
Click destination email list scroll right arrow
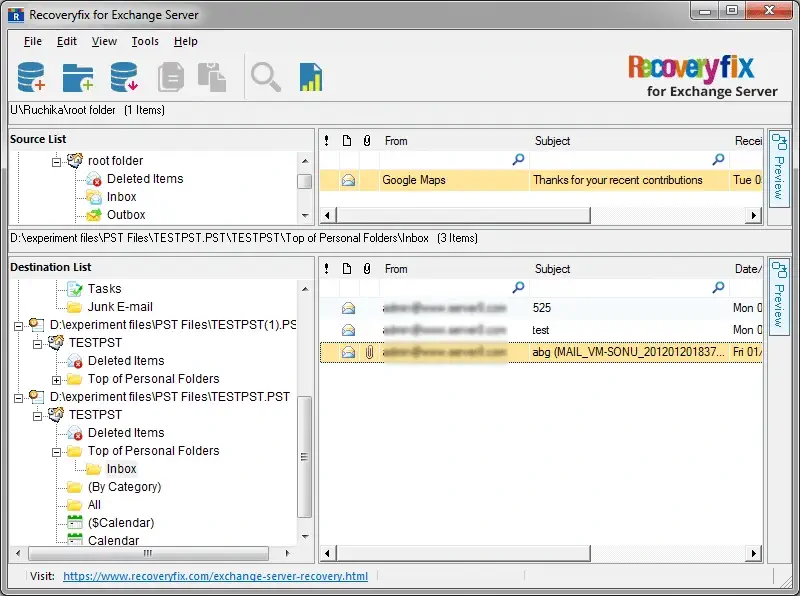coord(754,553)
